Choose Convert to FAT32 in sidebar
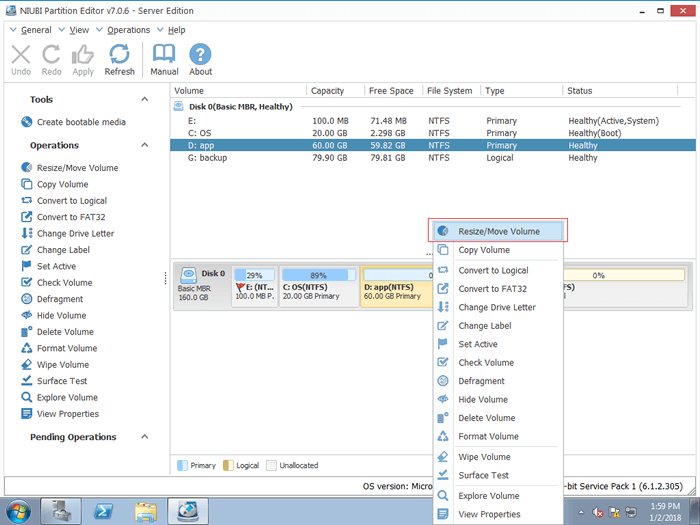This screenshot has height=525, width=700. point(63,217)
